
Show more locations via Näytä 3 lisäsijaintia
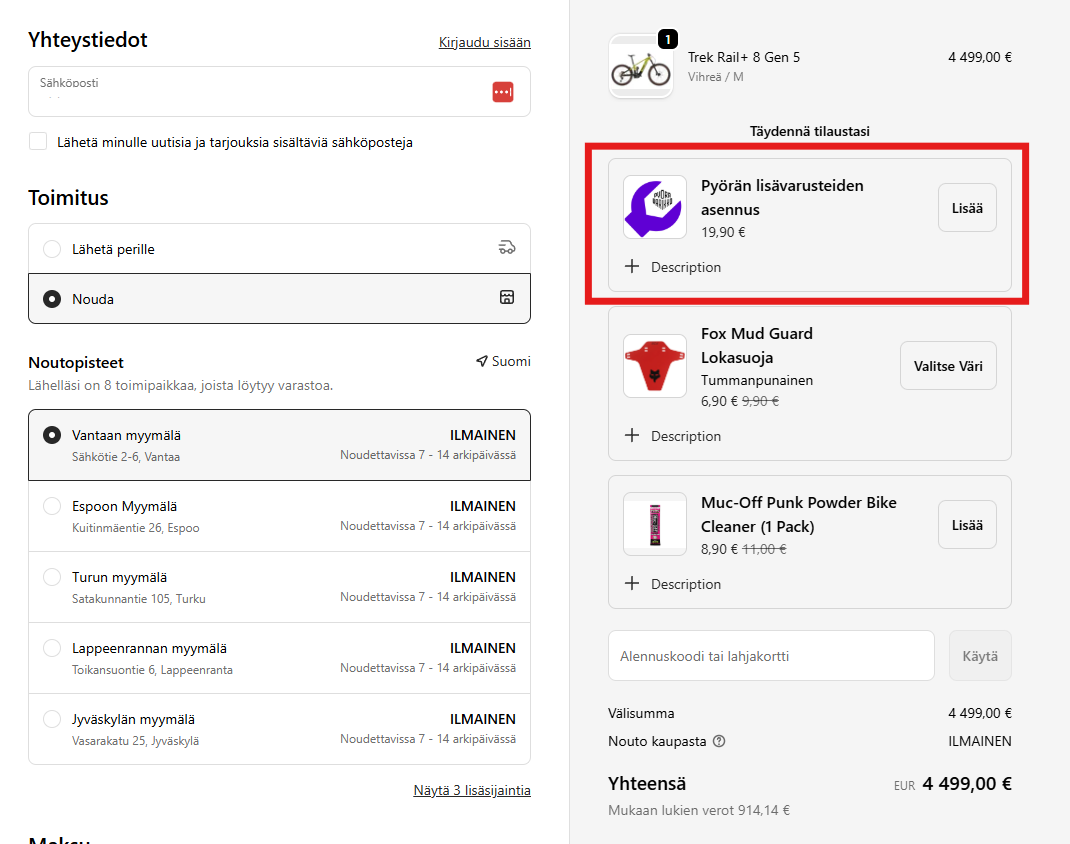click(471, 790)
